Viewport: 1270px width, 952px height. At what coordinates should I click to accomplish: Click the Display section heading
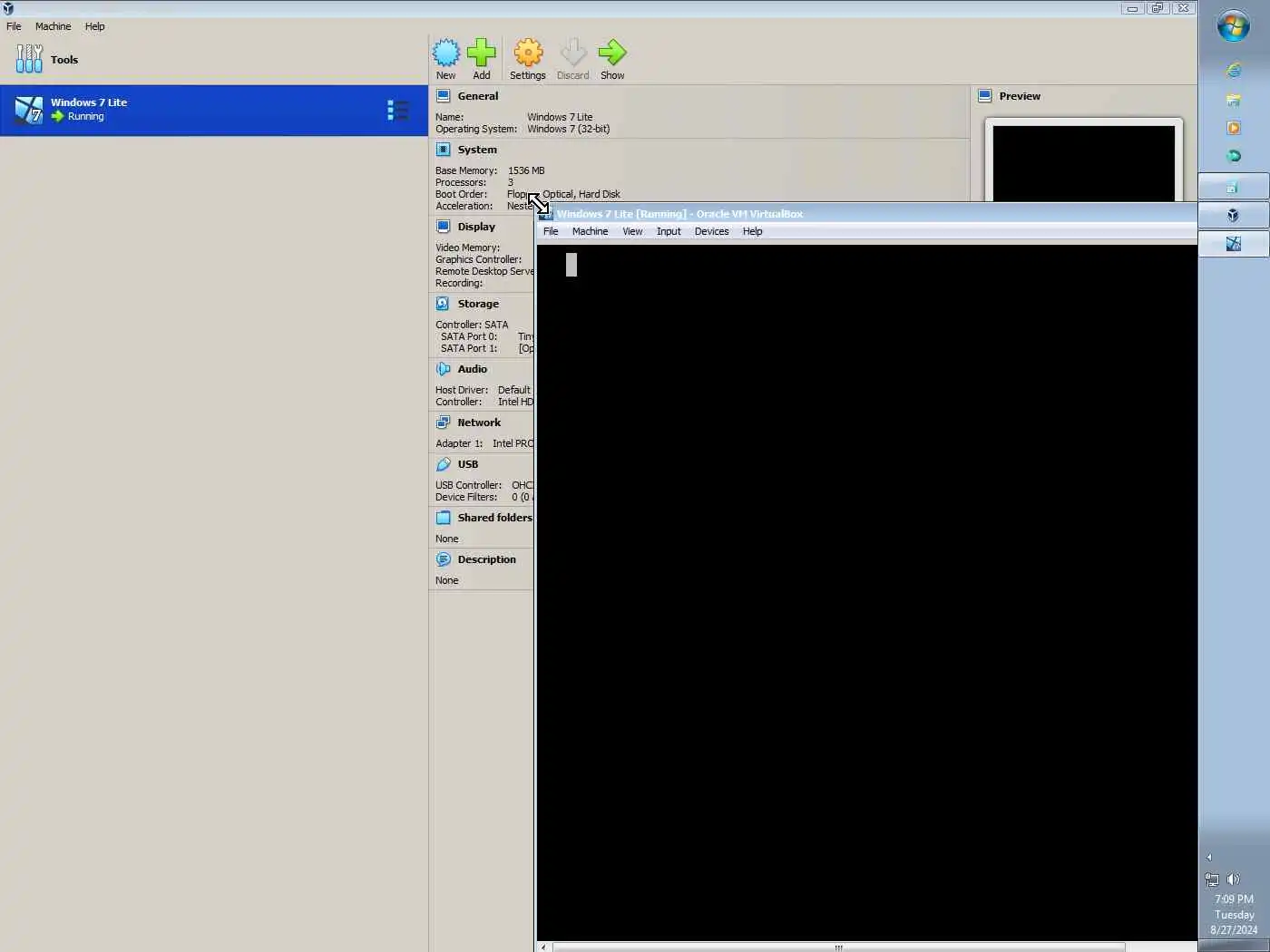476,226
